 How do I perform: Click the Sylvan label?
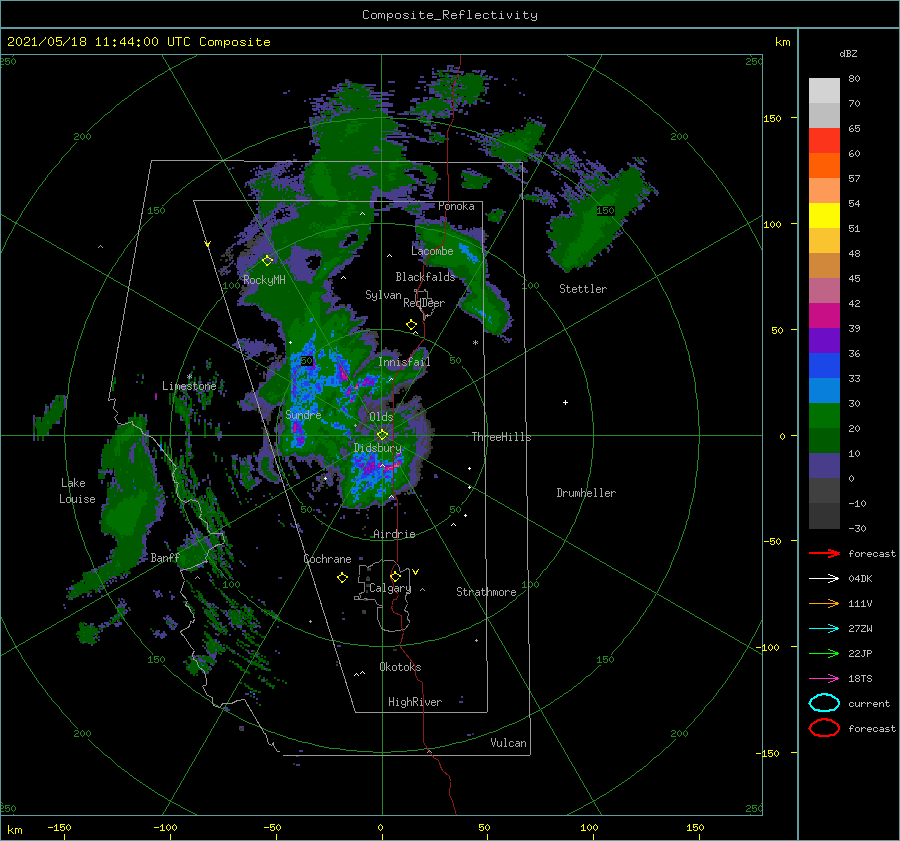click(383, 295)
